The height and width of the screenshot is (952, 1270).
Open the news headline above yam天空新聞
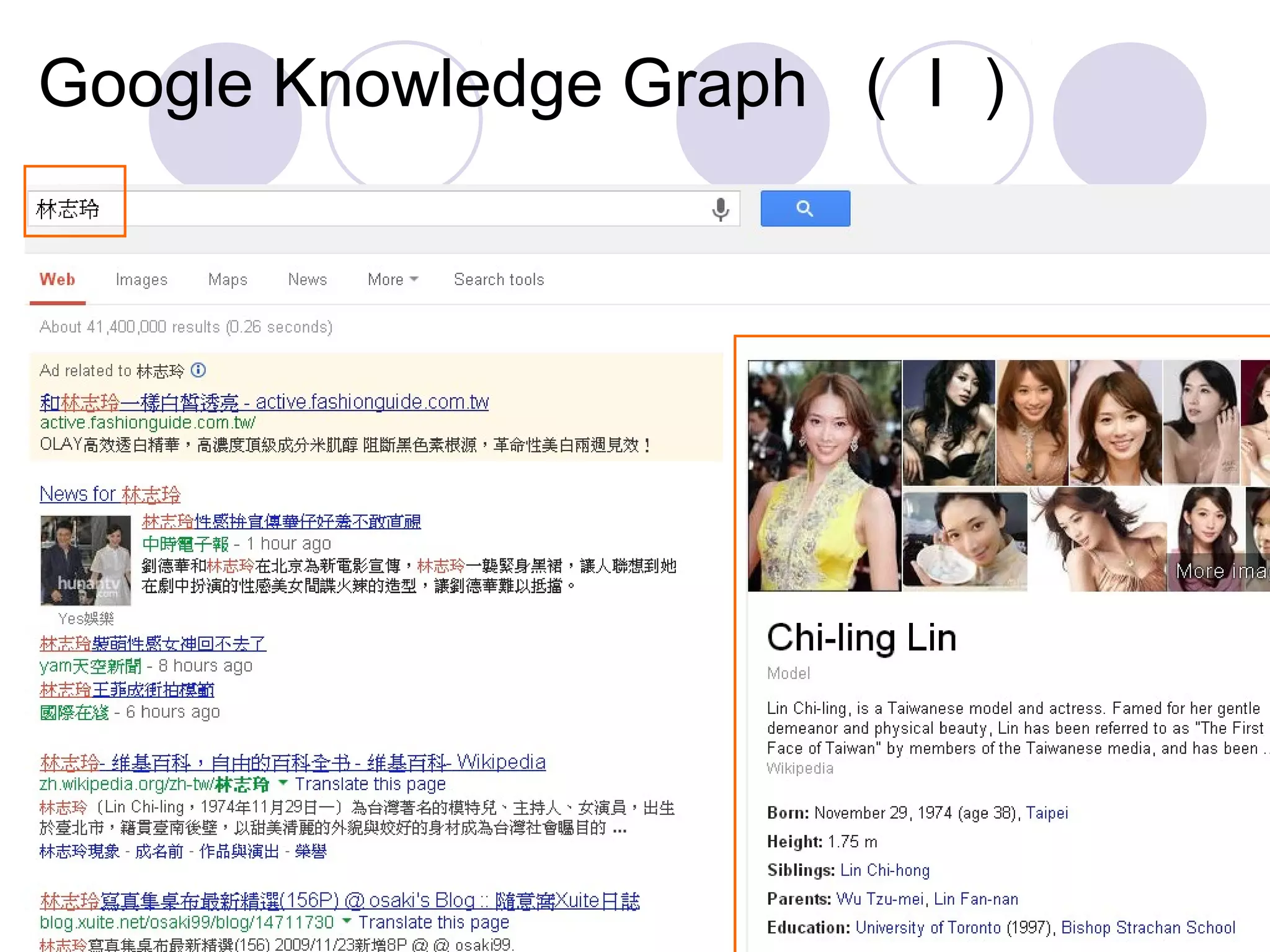[x=153, y=644]
